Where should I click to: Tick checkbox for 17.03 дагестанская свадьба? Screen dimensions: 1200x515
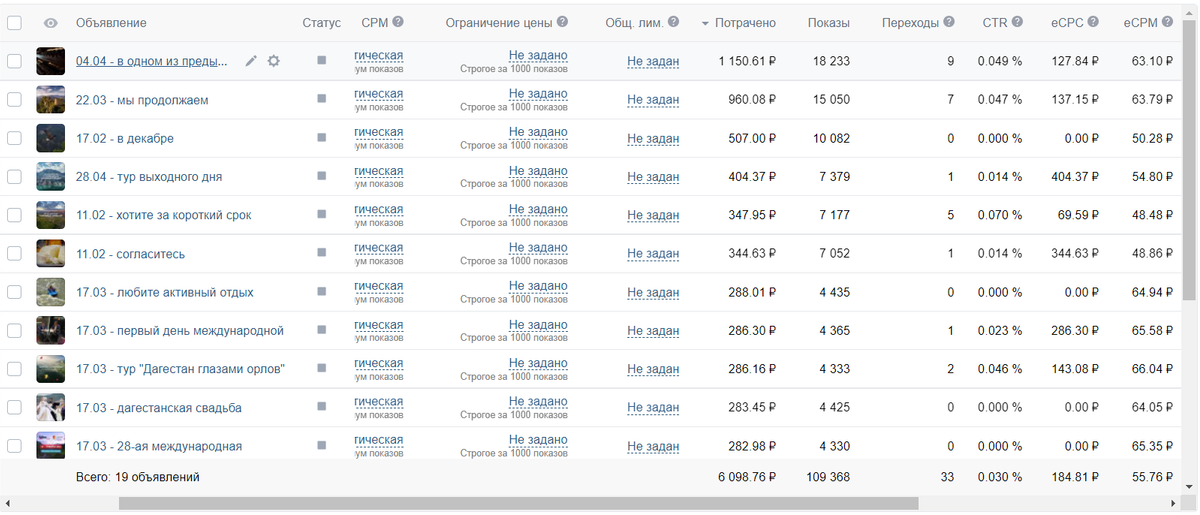[x=14, y=408]
